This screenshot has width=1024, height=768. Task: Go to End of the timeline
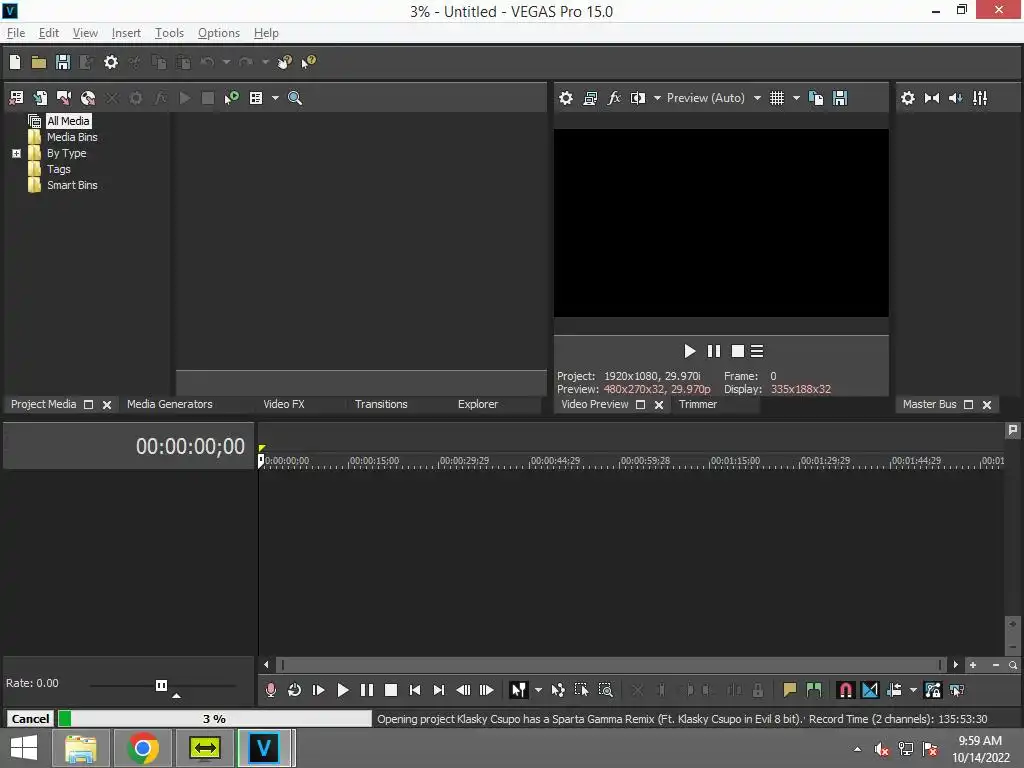click(439, 690)
